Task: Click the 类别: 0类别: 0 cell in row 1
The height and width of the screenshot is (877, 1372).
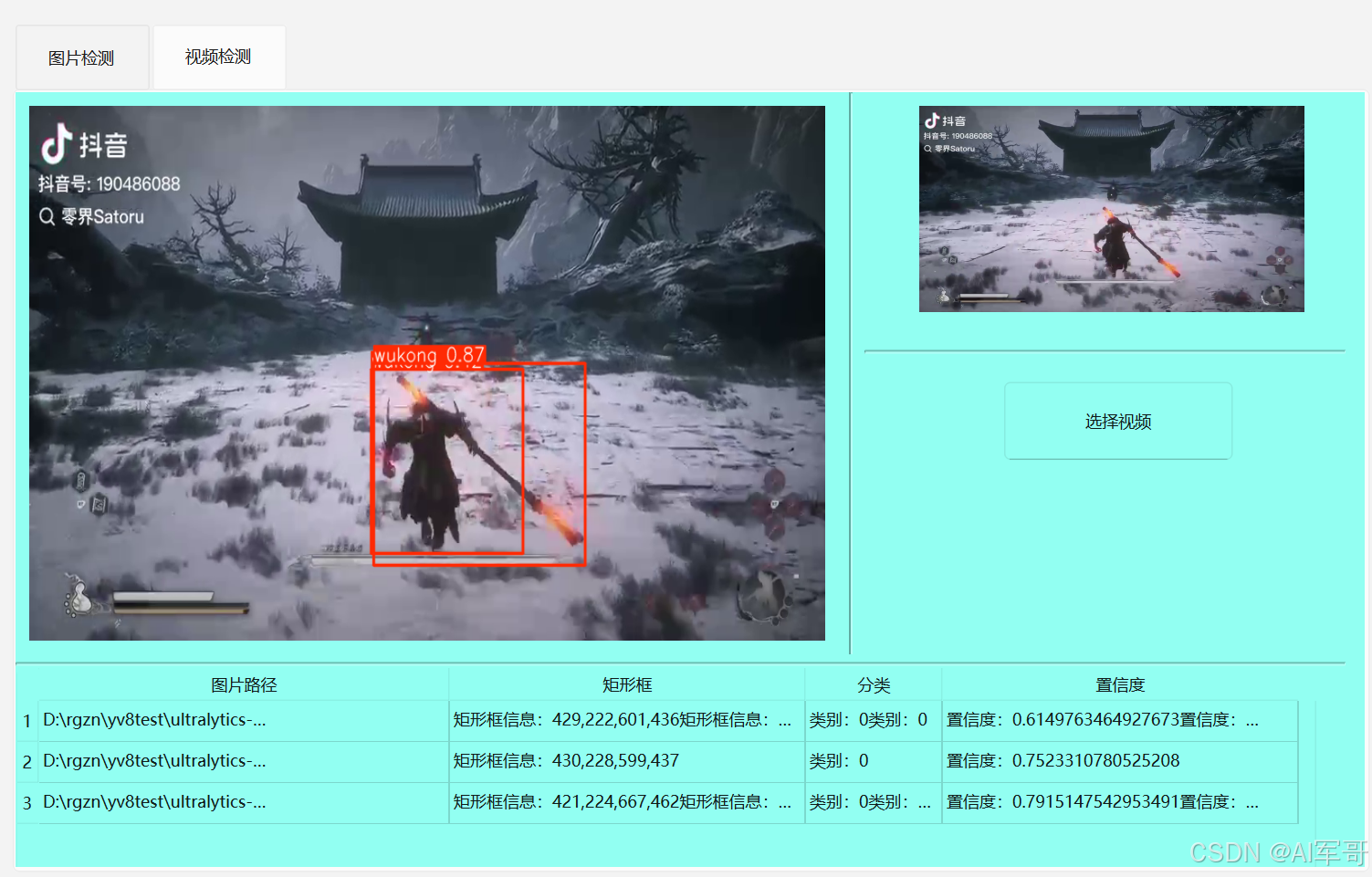Action: 874,721
